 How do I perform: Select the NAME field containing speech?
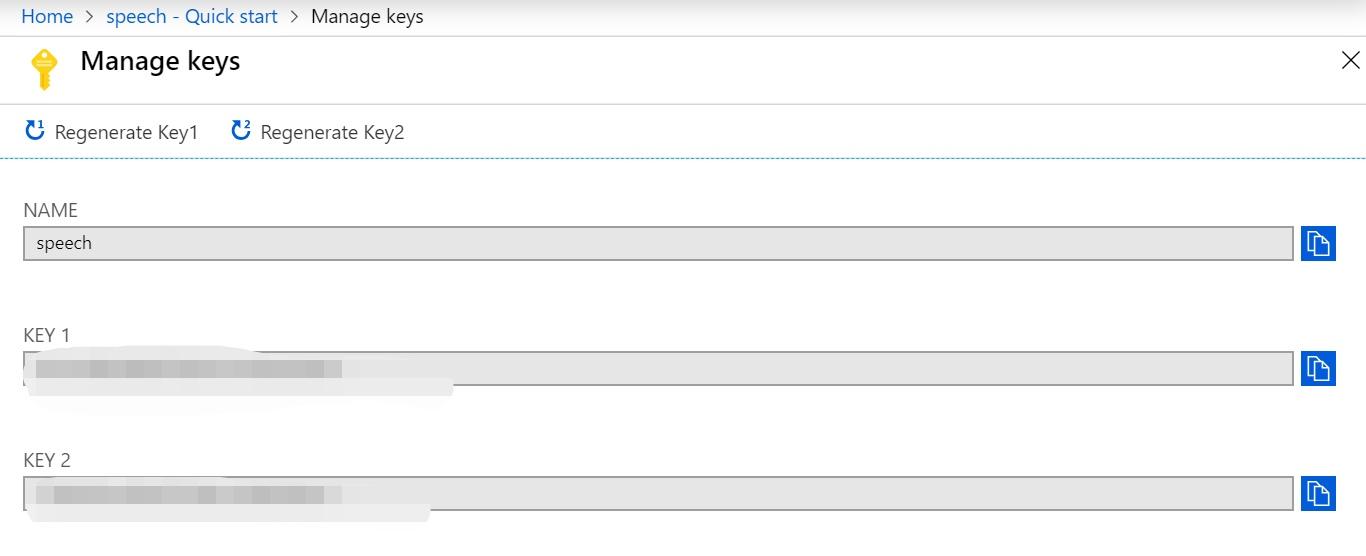tap(658, 243)
